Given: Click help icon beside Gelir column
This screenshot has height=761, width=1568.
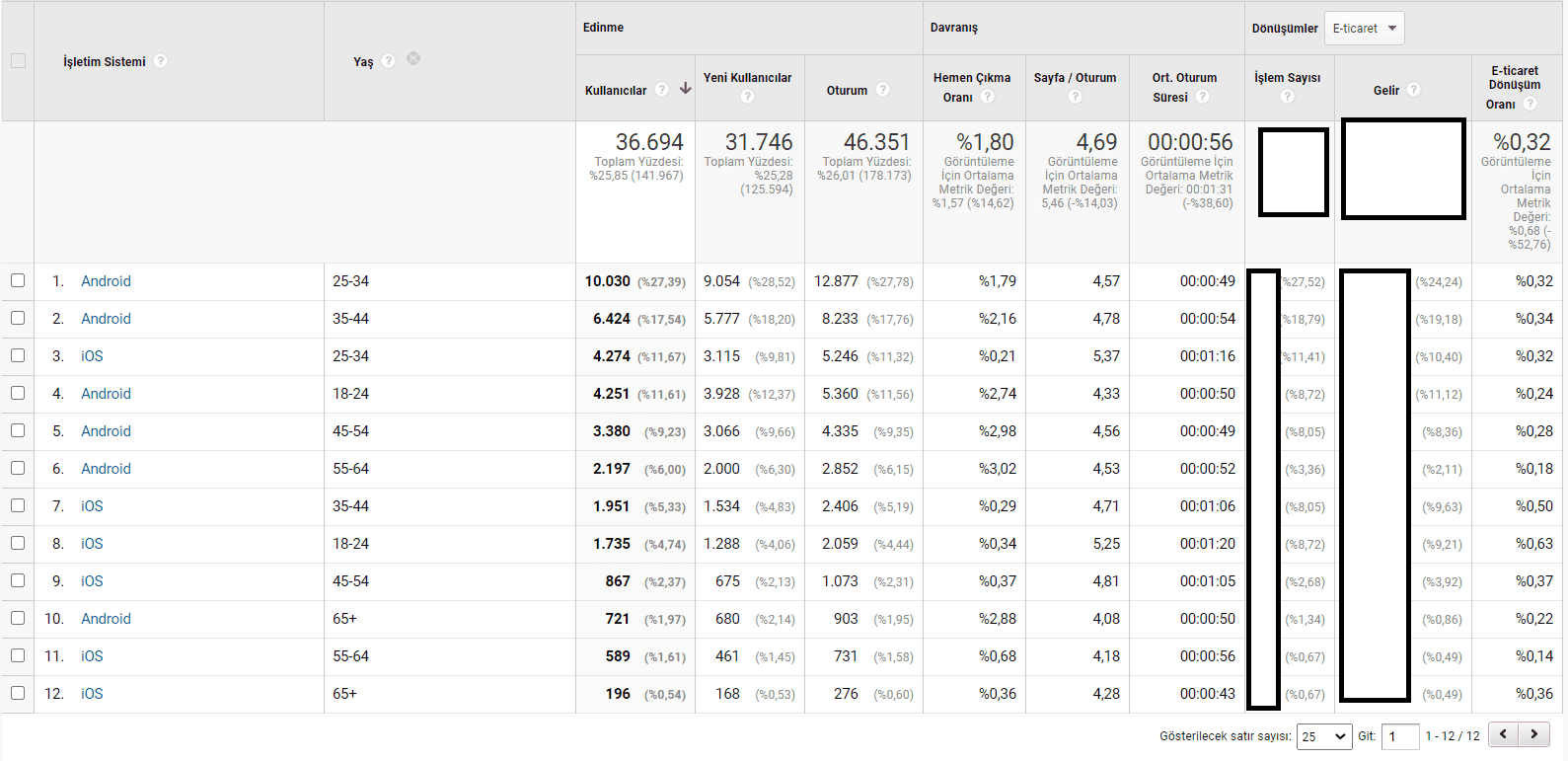Looking at the screenshot, I should (x=1414, y=90).
